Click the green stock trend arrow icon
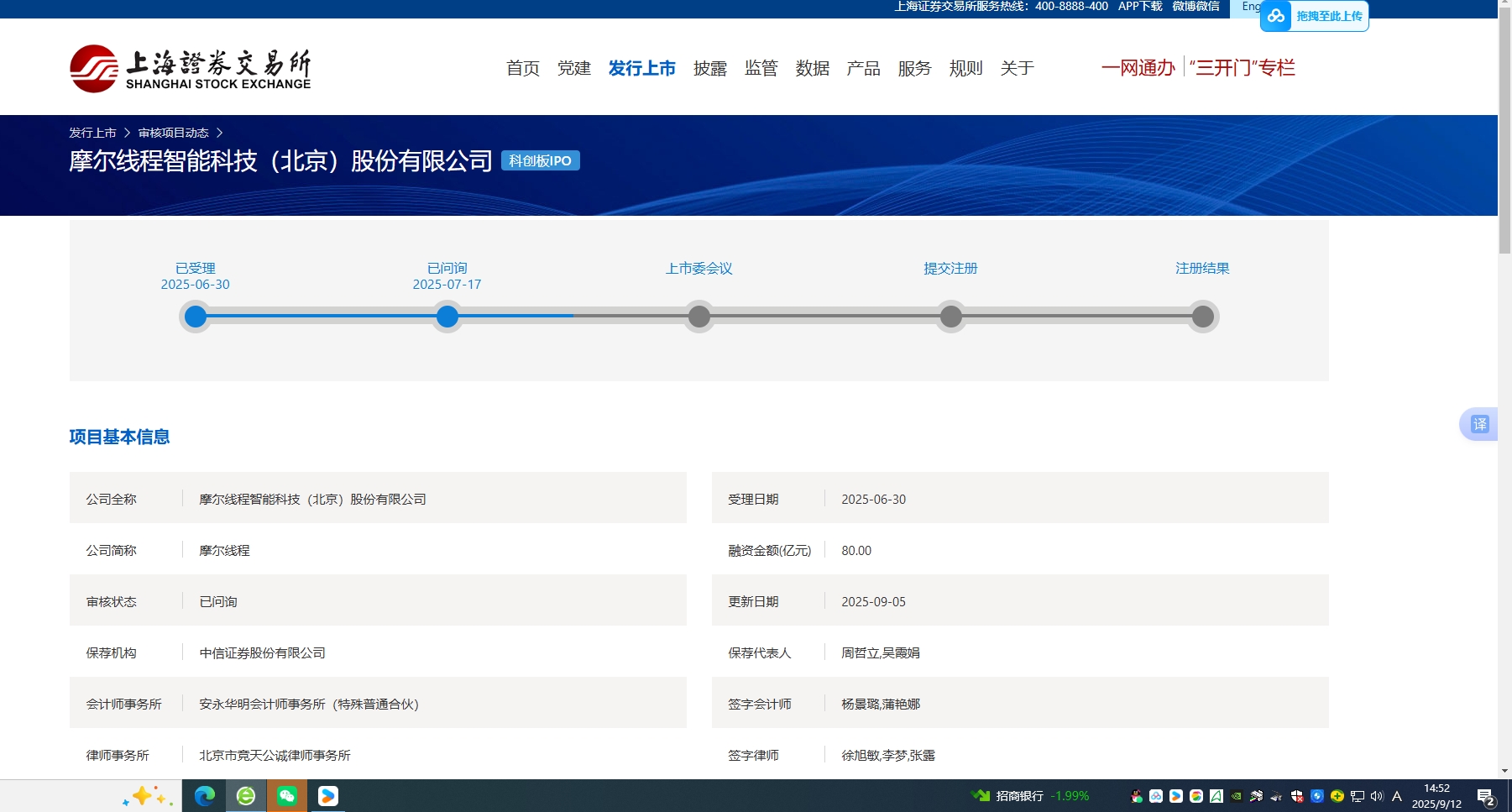 pyautogui.click(x=981, y=795)
